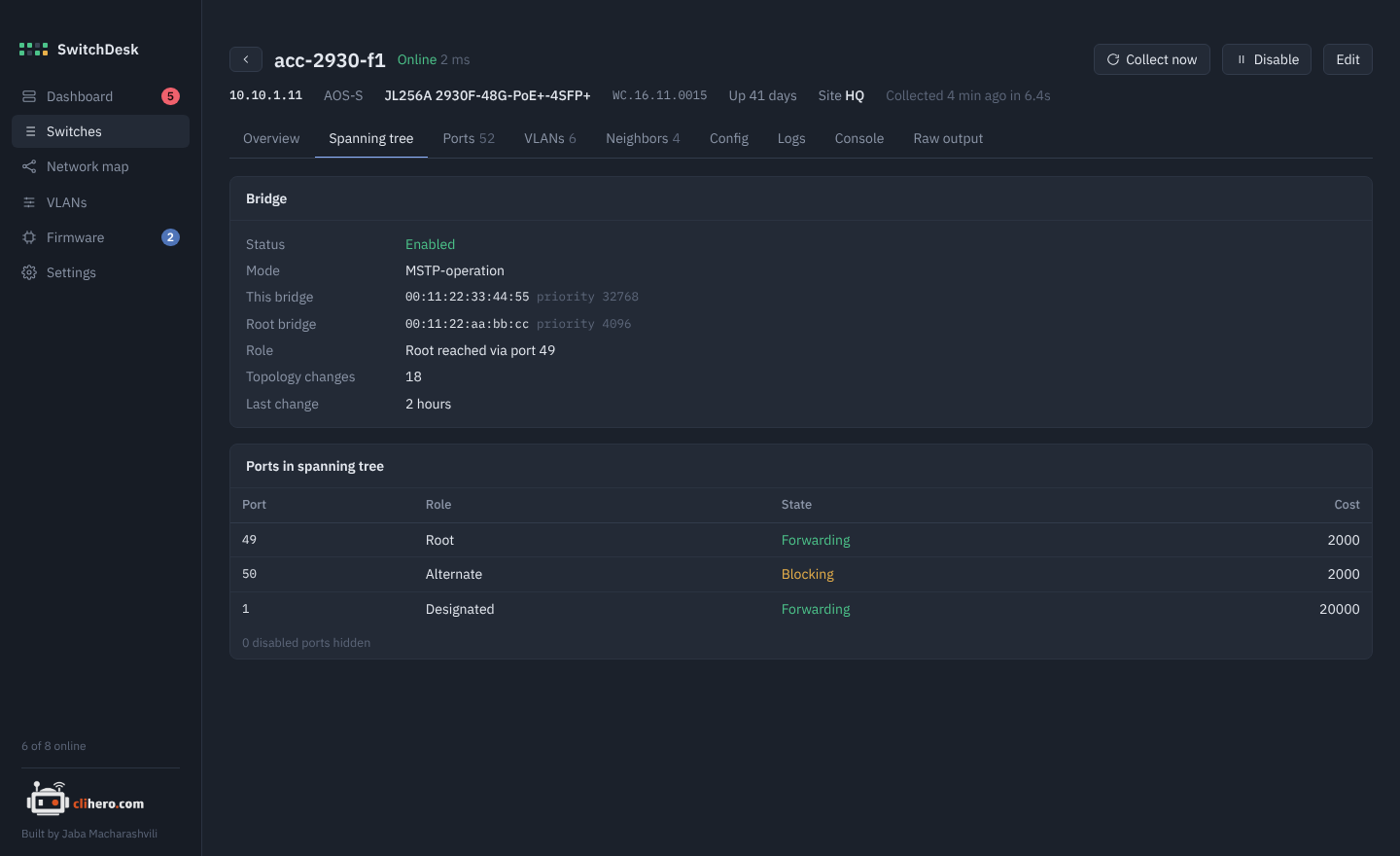This screenshot has width=1400, height=856.
Task: Click the root bridge MAC 00:11:22:aa:bb:cc
Action: [468, 324]
